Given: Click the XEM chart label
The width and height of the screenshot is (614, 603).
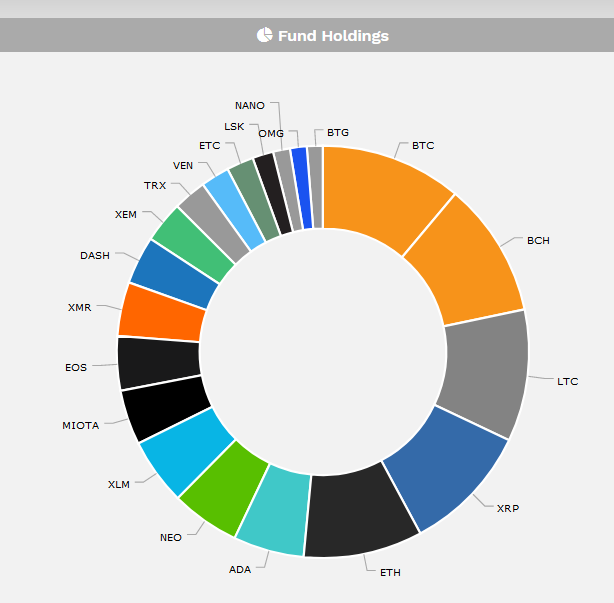Looking at the screenshot, I should [x=126, y=214].
